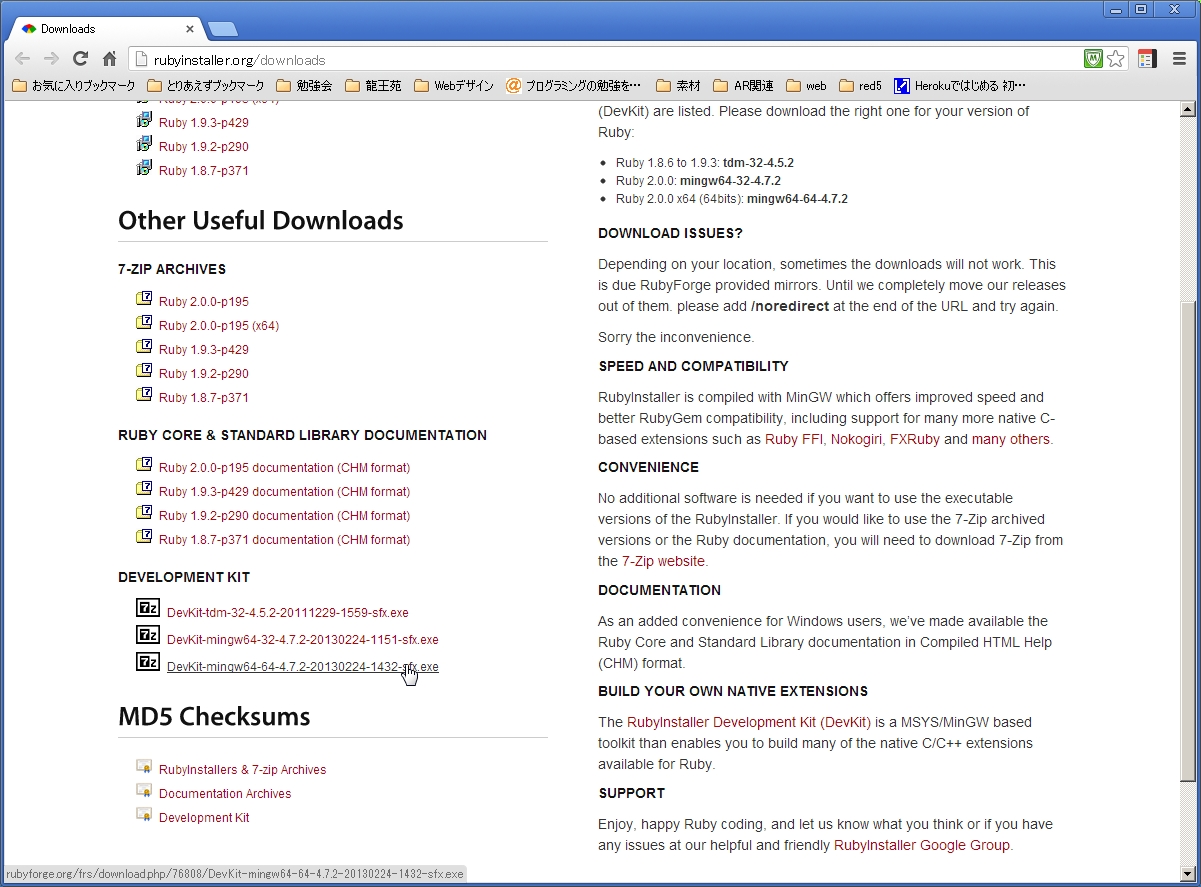Open the プログラミングの勉強を bookmark

point(574,86)
